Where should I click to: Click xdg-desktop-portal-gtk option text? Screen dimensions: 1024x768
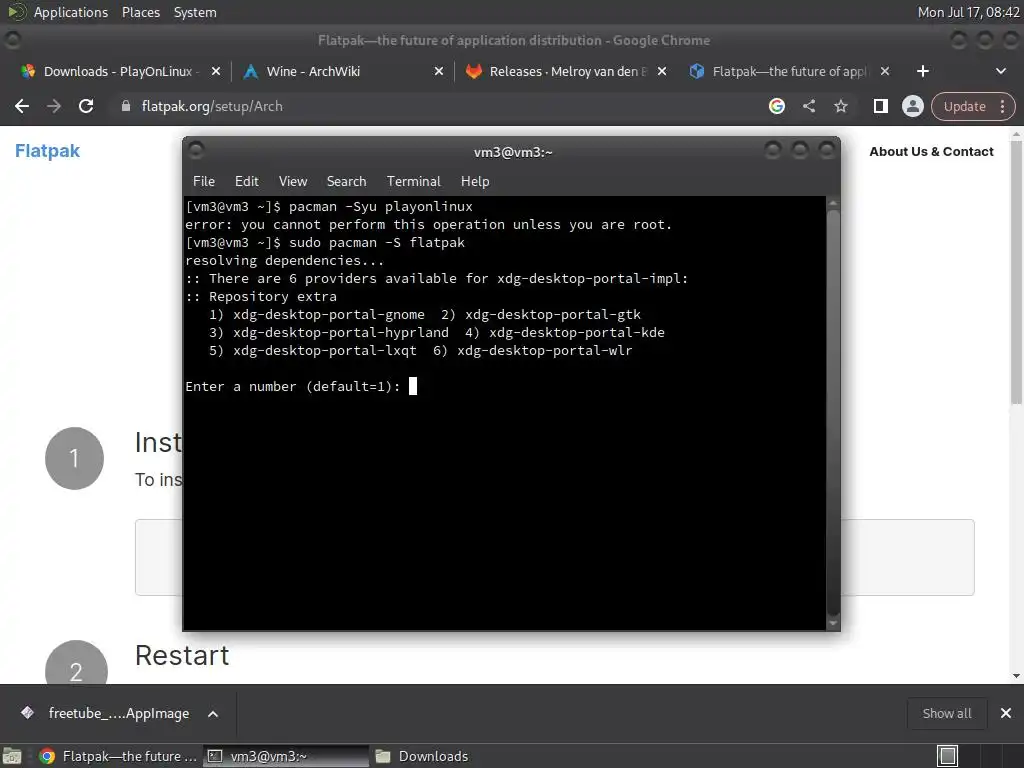[x=552, y=315]
